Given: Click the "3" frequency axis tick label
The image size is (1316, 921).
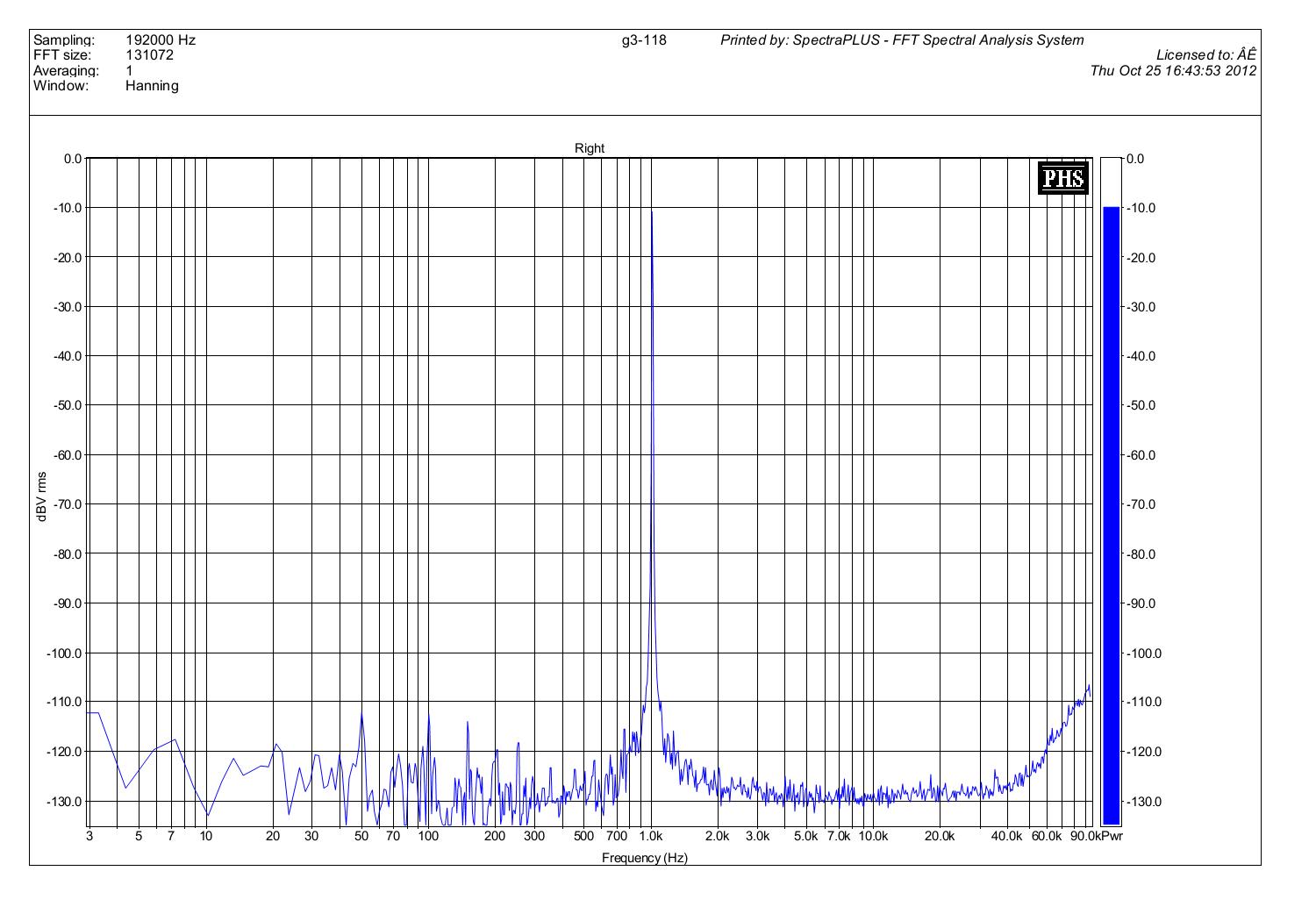Looking at the screenshot, I should click(89, 836).
